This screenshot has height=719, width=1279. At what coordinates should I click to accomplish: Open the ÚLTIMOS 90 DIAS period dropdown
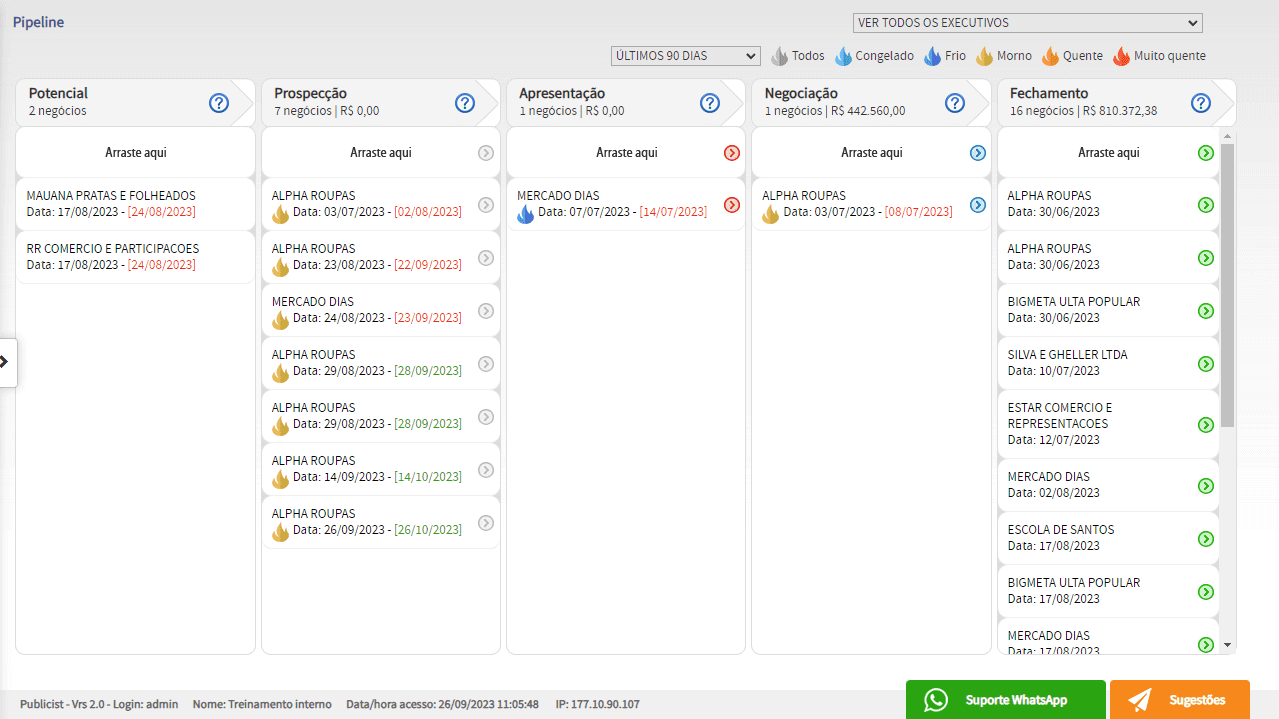pyautogui.click(x=685, y=56)
